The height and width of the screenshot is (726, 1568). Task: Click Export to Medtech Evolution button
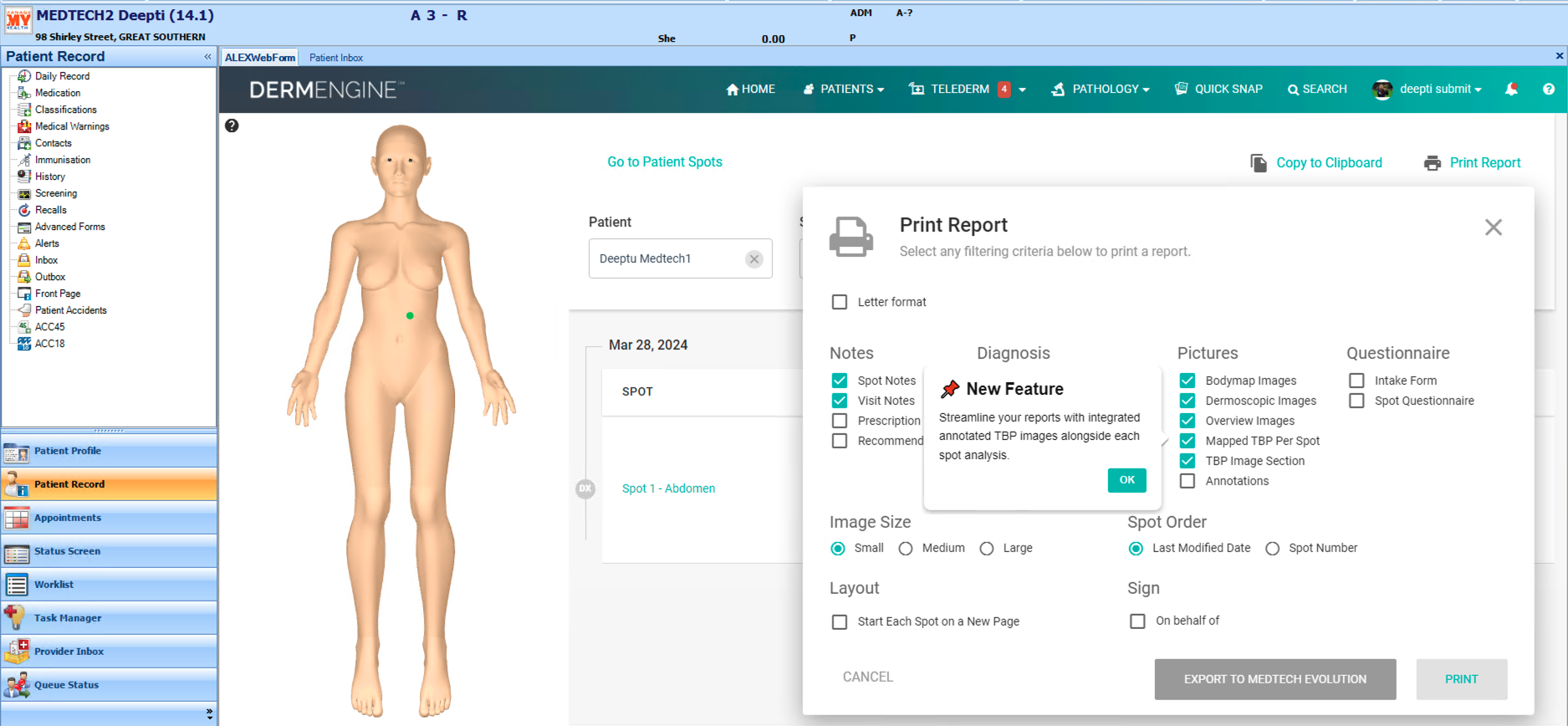[1274, 679]
